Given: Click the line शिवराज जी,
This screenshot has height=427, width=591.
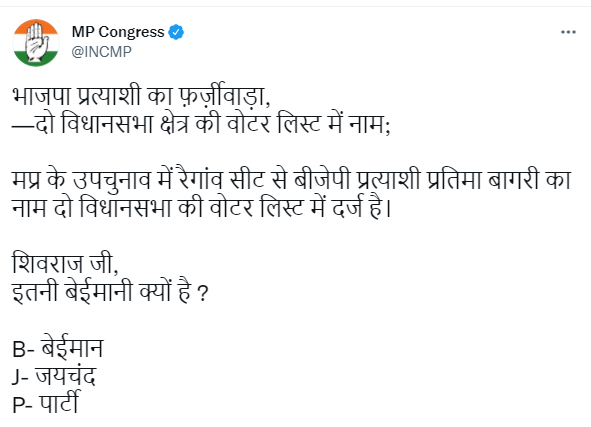Looking at the screenshot, I should 66,263.
